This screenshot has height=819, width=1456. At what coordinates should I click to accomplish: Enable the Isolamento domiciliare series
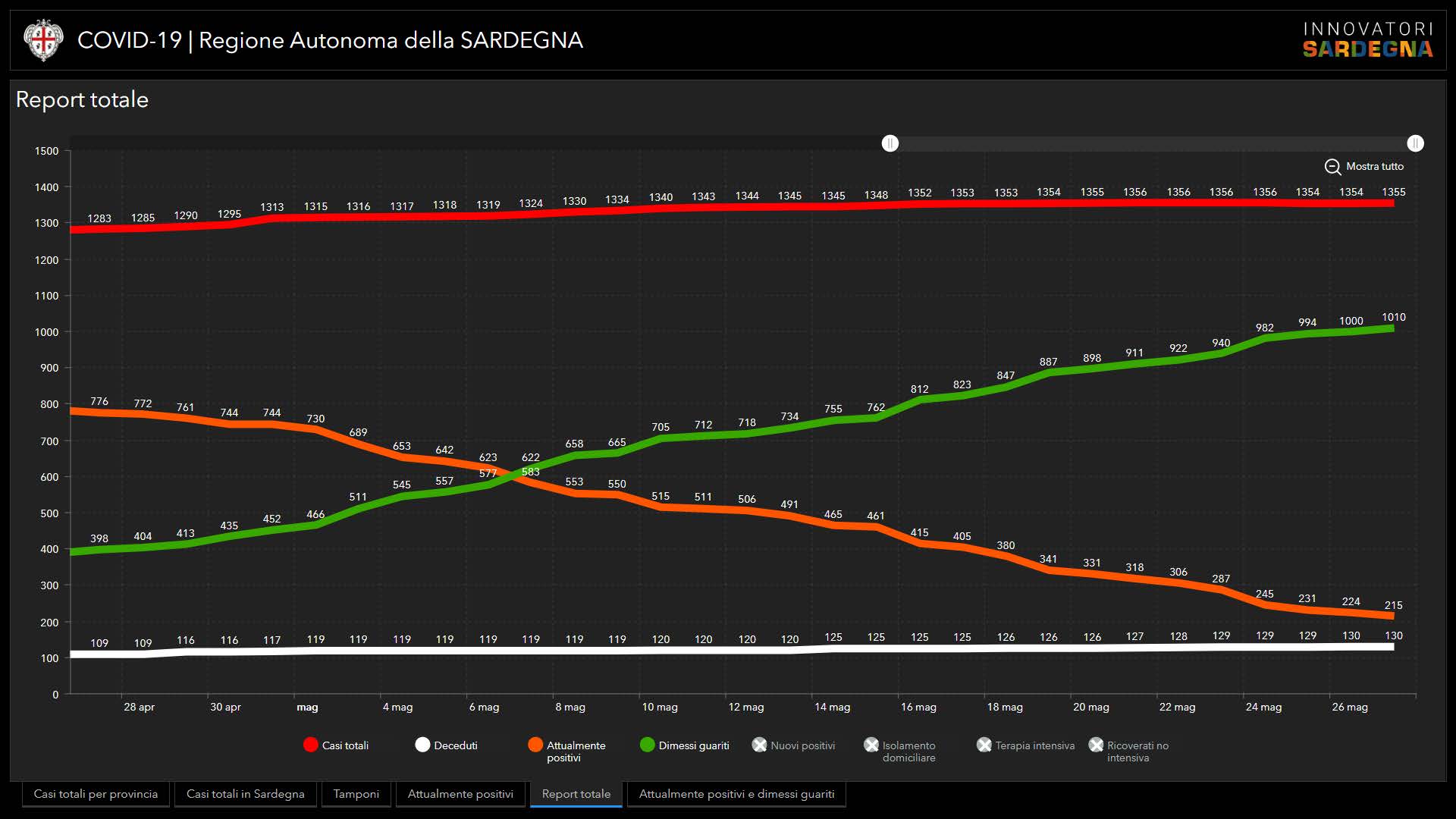(871, 745)
